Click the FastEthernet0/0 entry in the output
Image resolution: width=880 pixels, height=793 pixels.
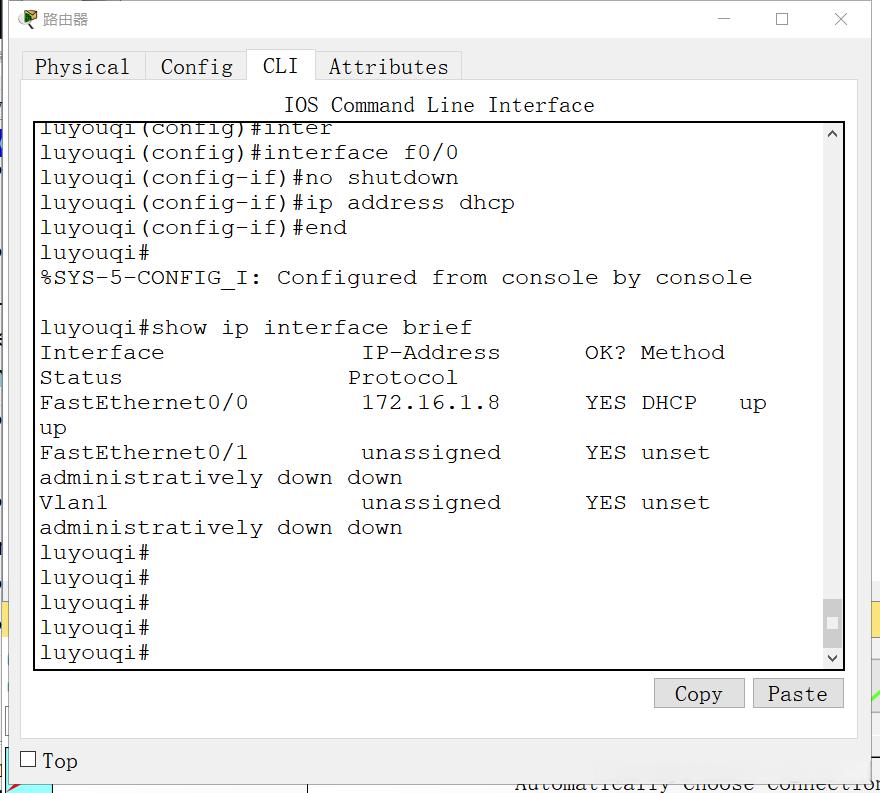(143, 403)
